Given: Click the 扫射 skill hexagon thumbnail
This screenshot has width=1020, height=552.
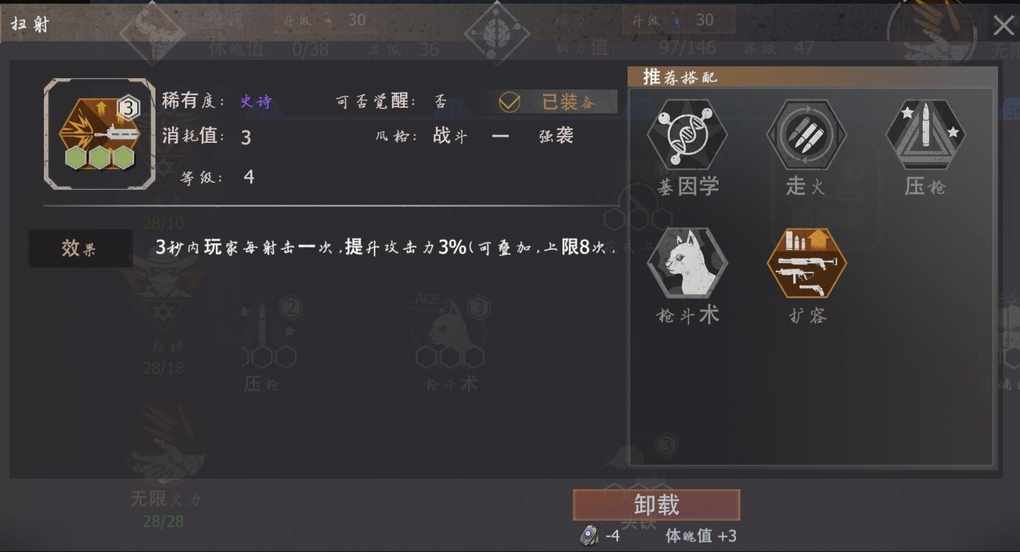Looking at the screenshot, I should [x=100, y=134].
